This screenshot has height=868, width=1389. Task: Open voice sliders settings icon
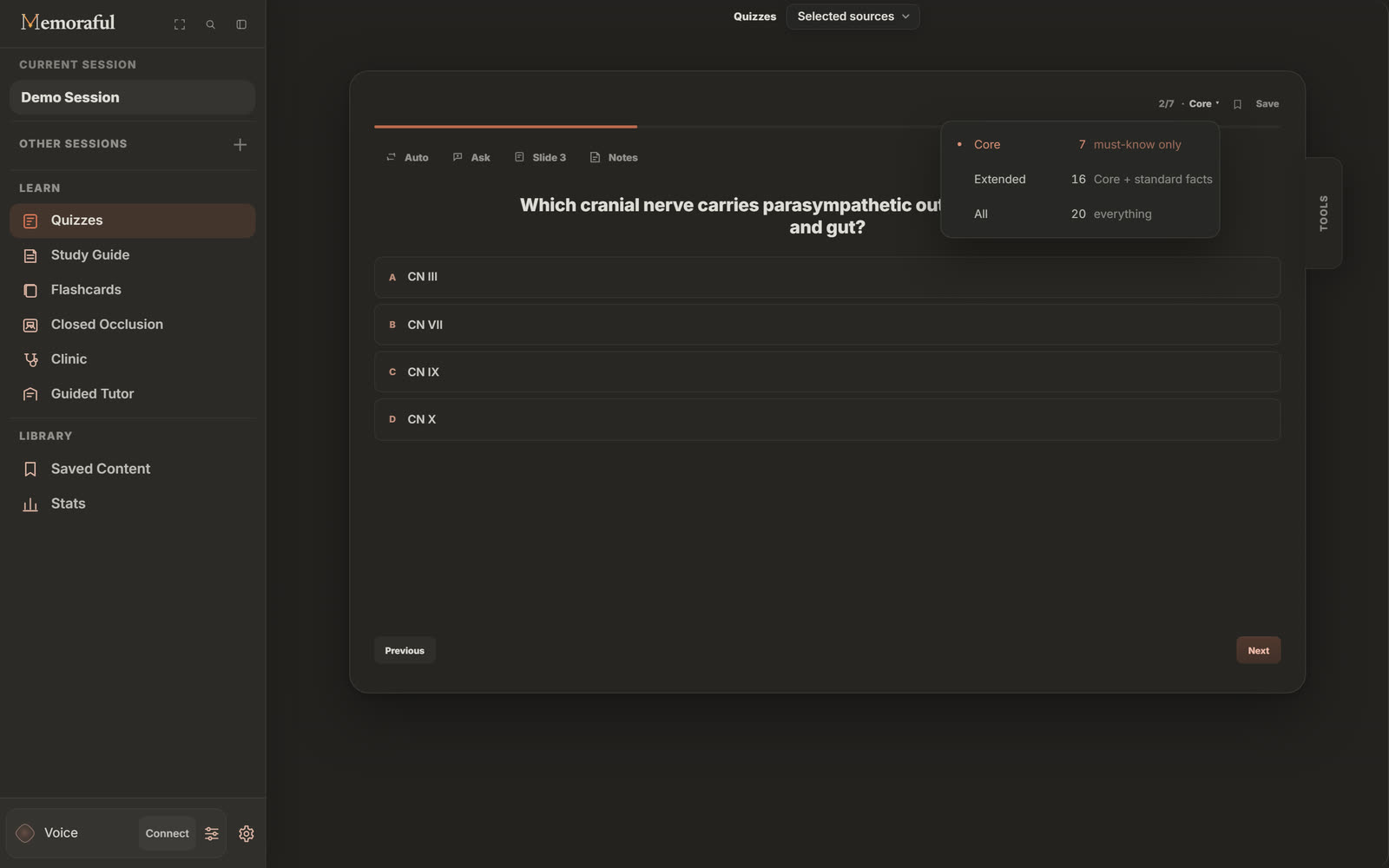[x=212, y=833]
